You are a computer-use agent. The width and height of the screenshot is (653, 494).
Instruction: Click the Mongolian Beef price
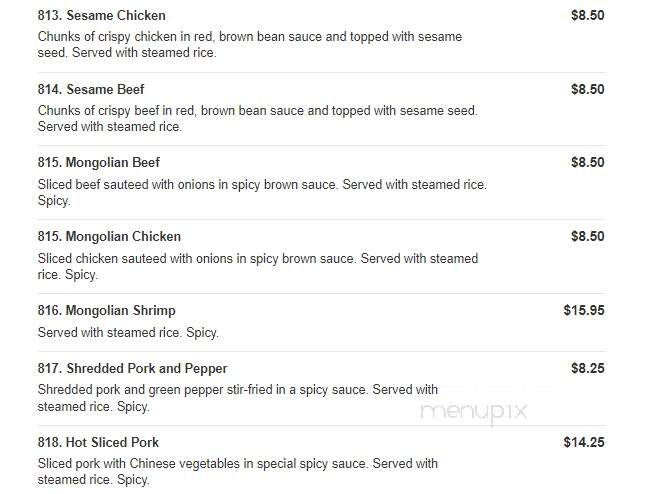[x=588, y=162]
